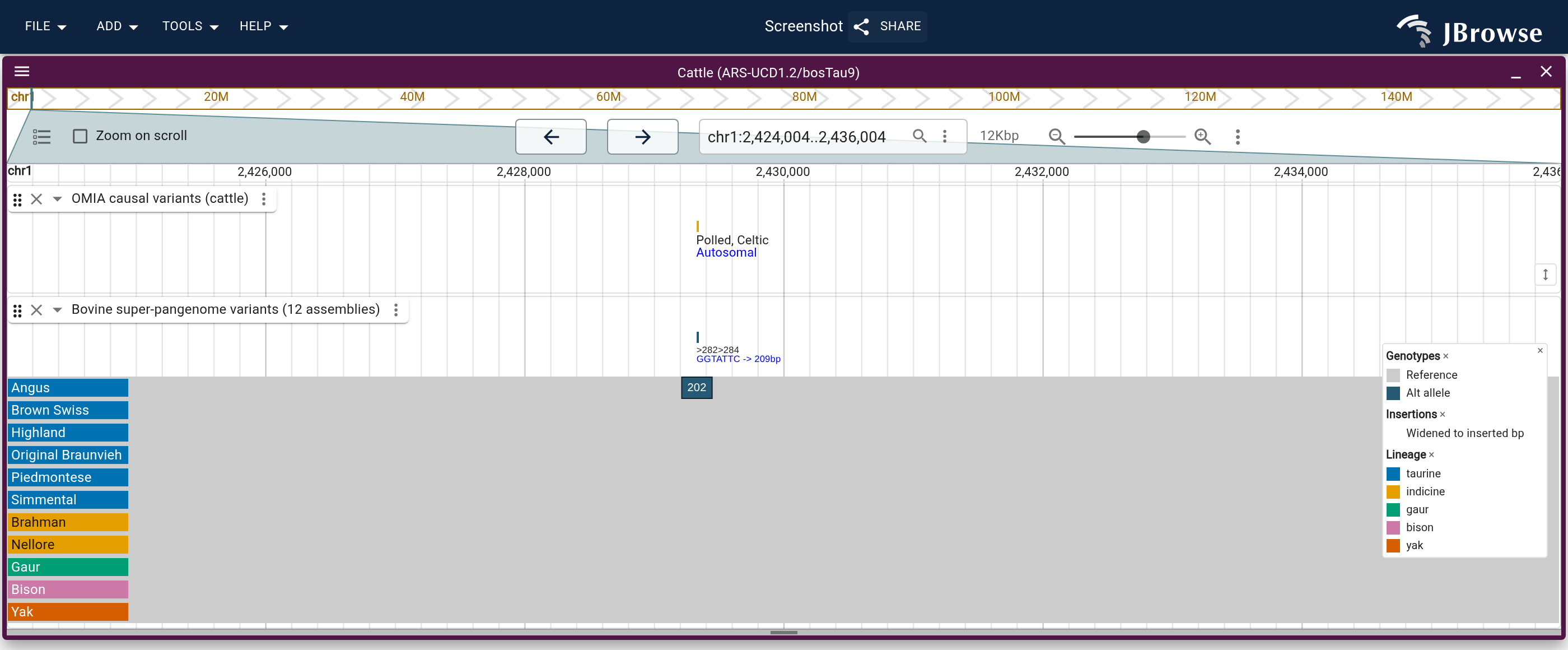Close the OMIA causal variants track

(x=36, y=199)
